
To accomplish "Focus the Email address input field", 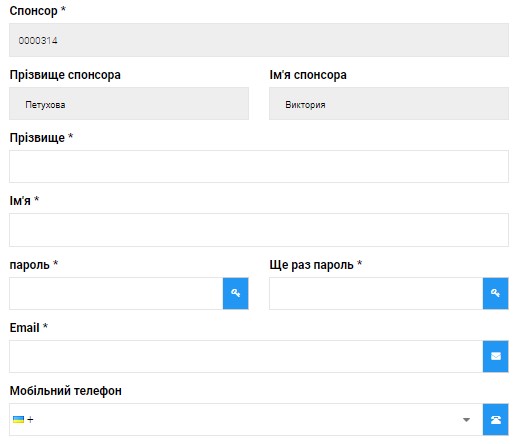I will (x=246, y=356).
